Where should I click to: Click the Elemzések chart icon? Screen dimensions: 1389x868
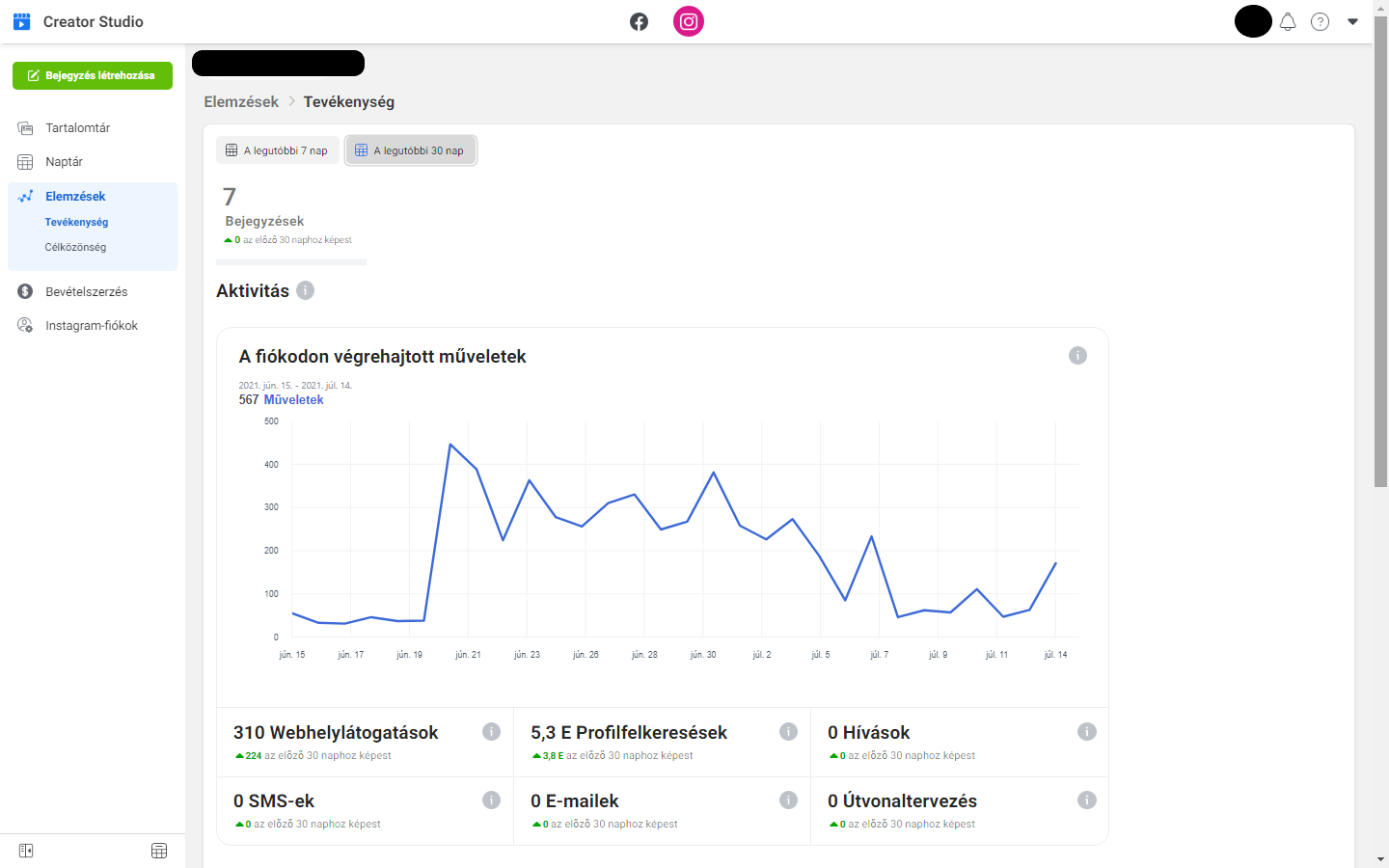click(x=25, y=196)
